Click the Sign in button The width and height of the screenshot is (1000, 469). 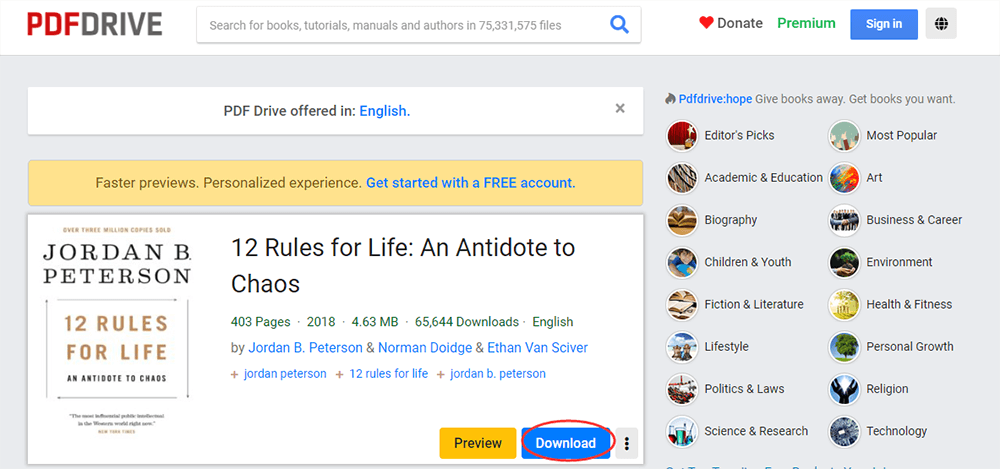(x=884, y=24)
